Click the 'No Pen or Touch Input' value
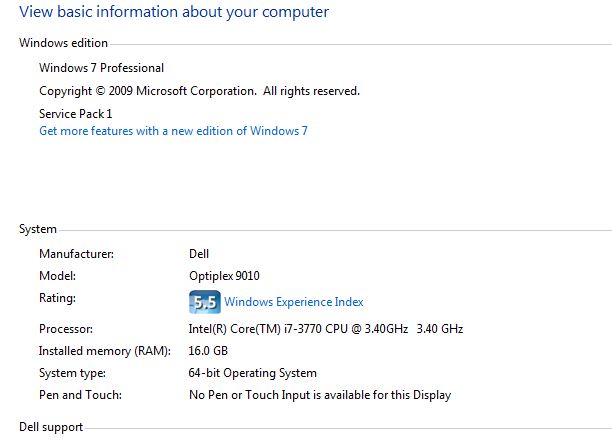The height and width of the screenshot is (440, 612). 320,395
